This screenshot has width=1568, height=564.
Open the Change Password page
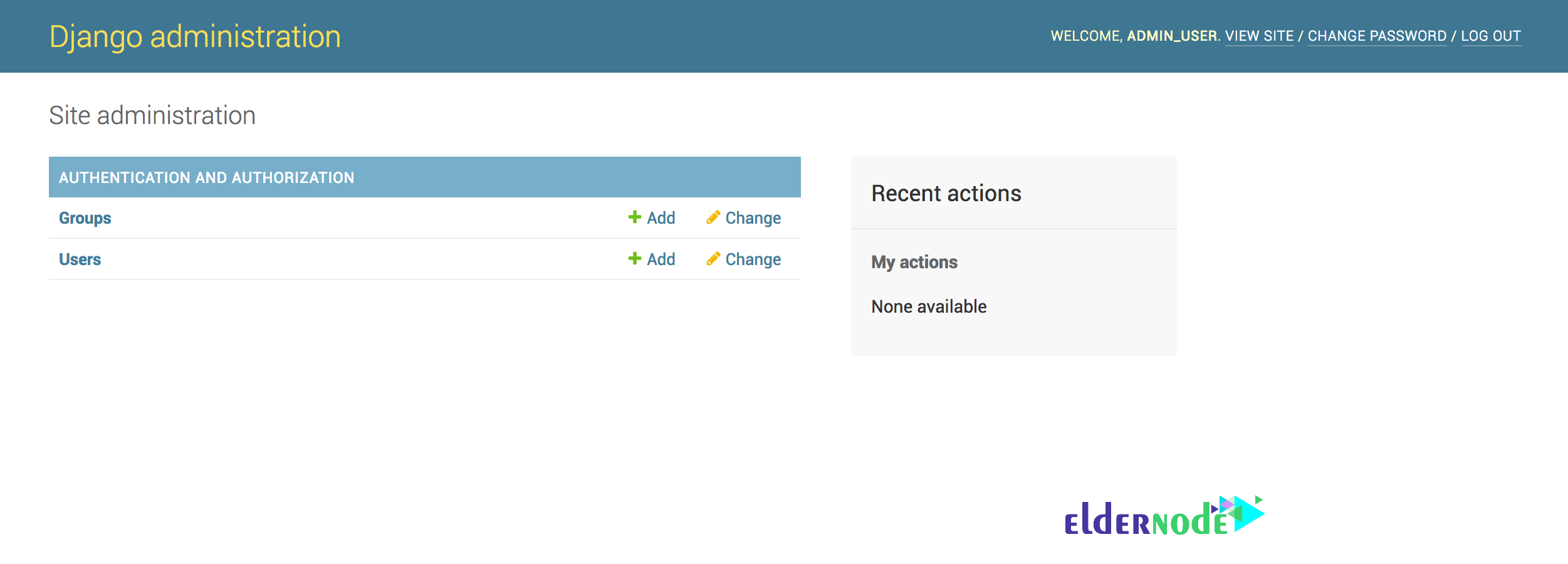pos(1377,36)
